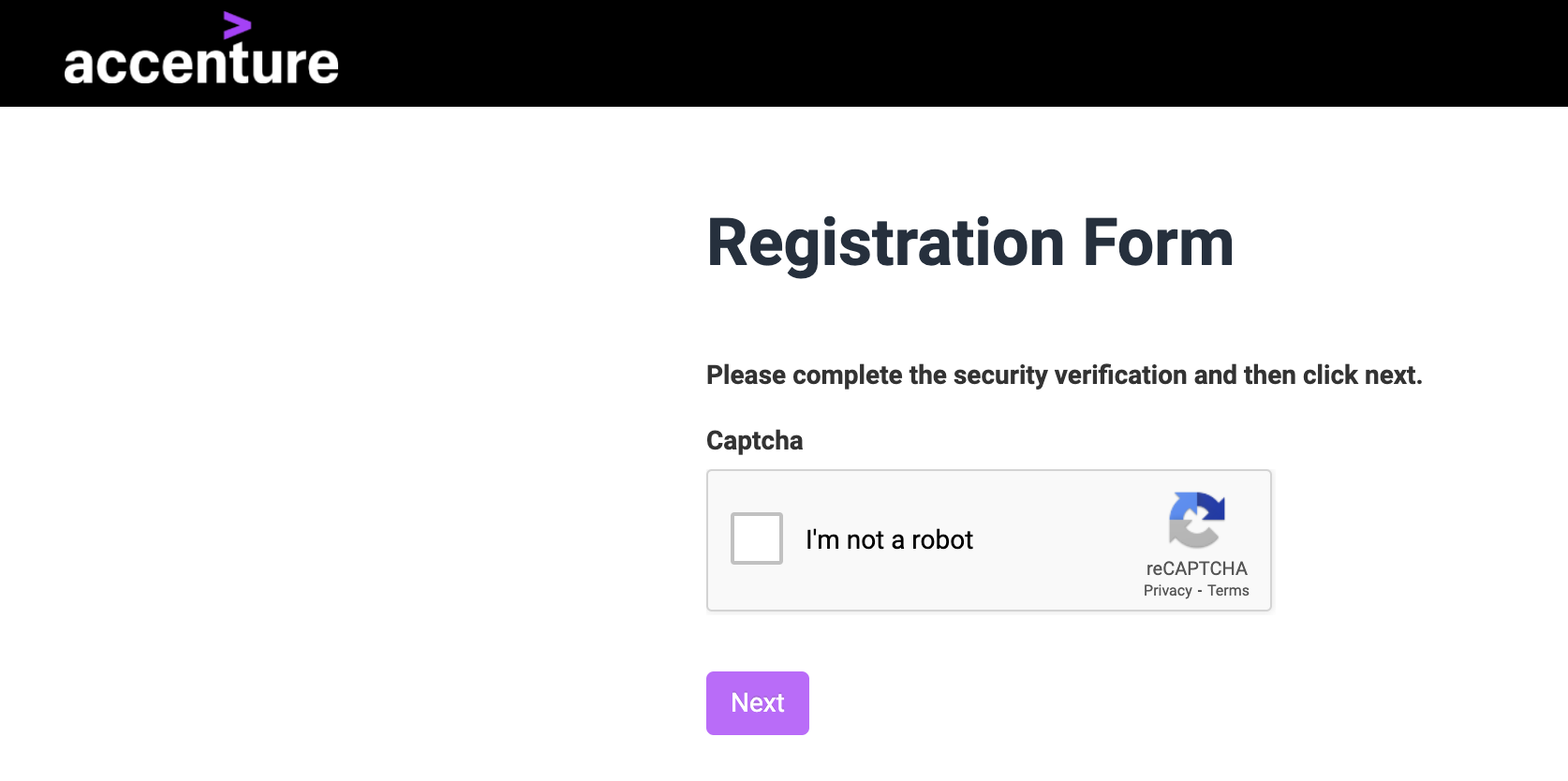
Task: Click the dash between Privacy and Terms
Action: pos(1200,591)
